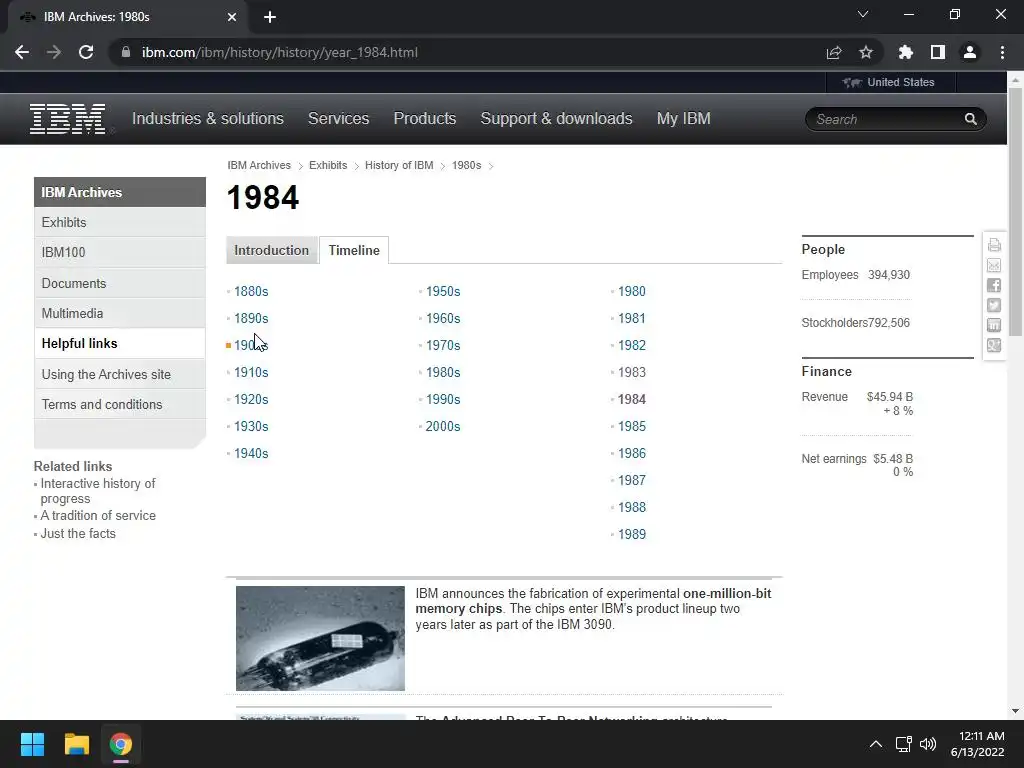
Task: Go to the 2000s timeline
Action: pos(443,426)
